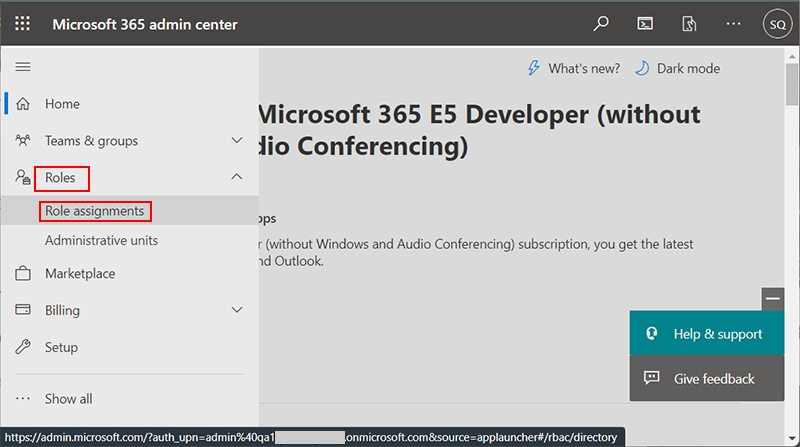Switch to Dark mode

[x=688, y=68]
